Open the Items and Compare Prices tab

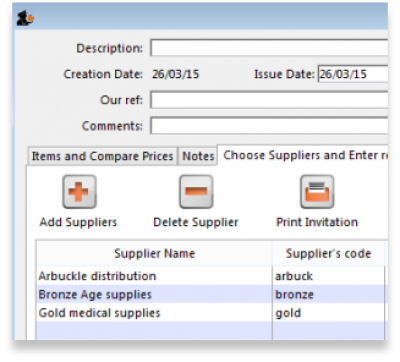pyautogui.click(x=102, y=156)
